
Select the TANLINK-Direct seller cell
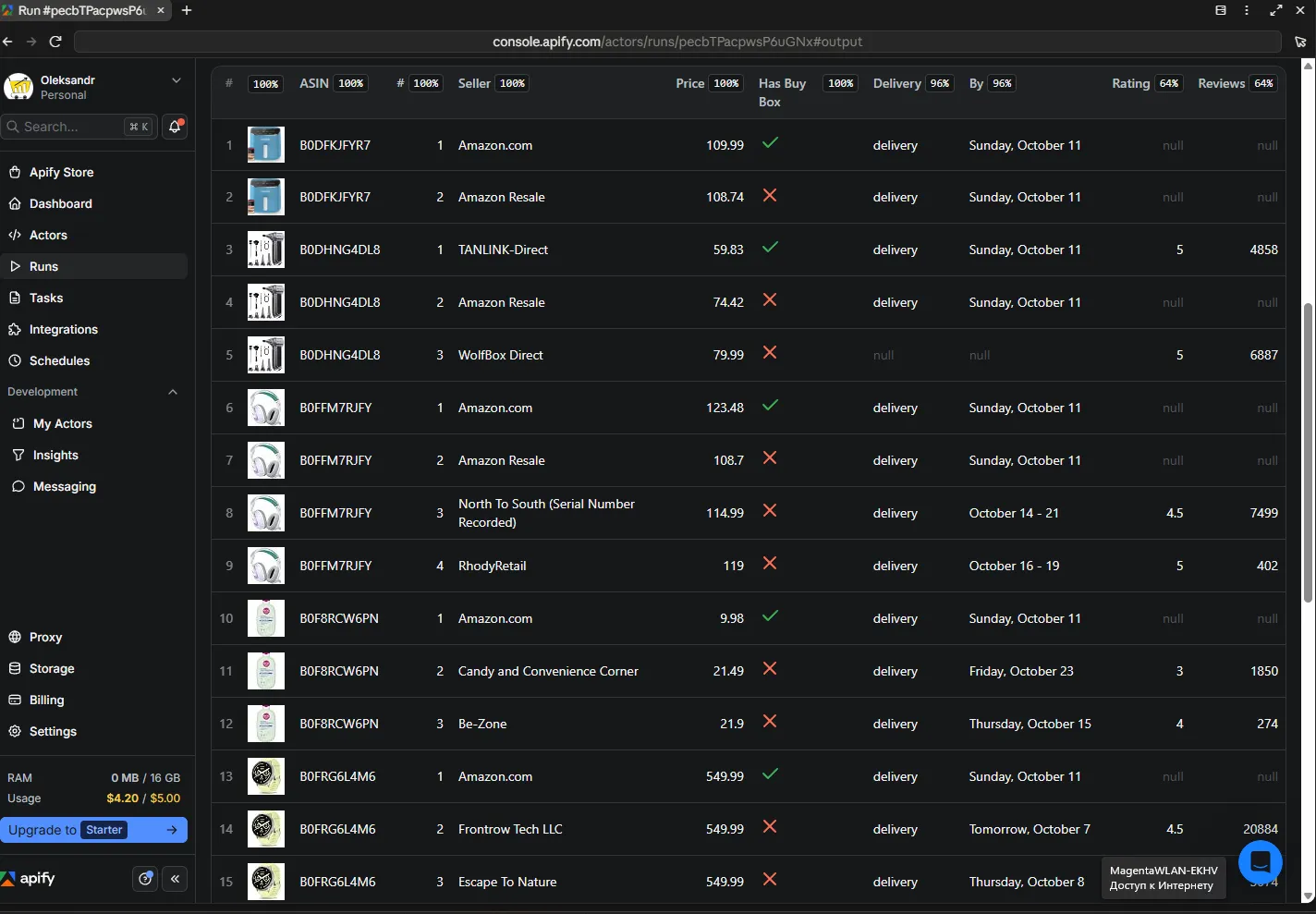click(503, 250)
